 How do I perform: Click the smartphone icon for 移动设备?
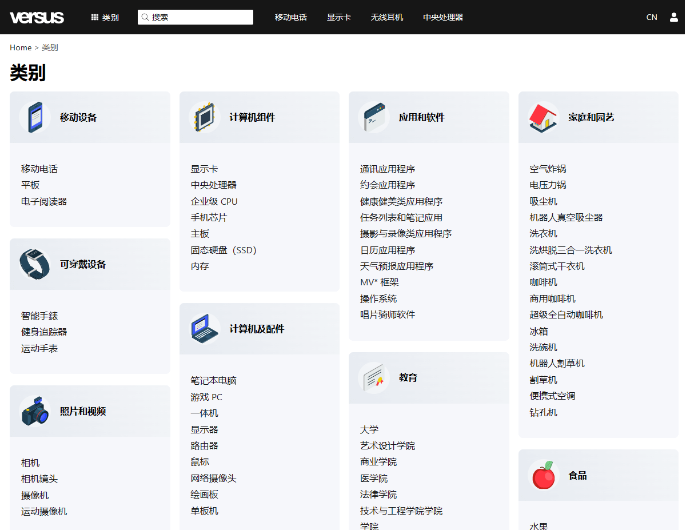pyautogui.click(x=35, y=117)
